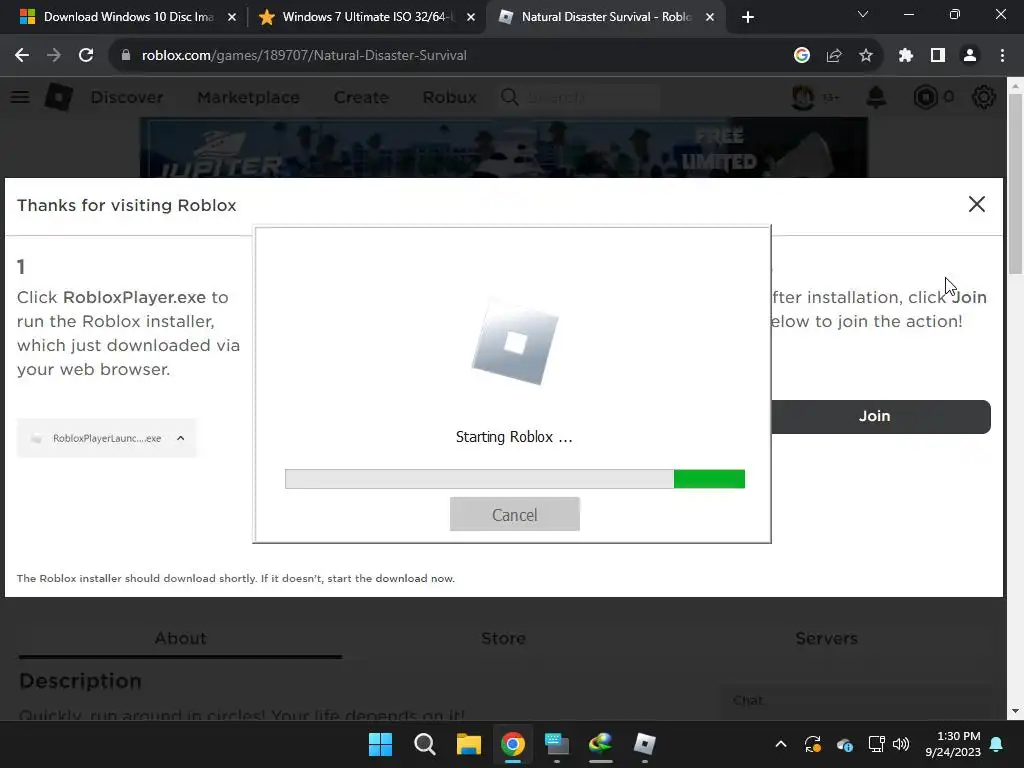
Task: Open the Roblox taskbar icon
Action: coord(645,744)
